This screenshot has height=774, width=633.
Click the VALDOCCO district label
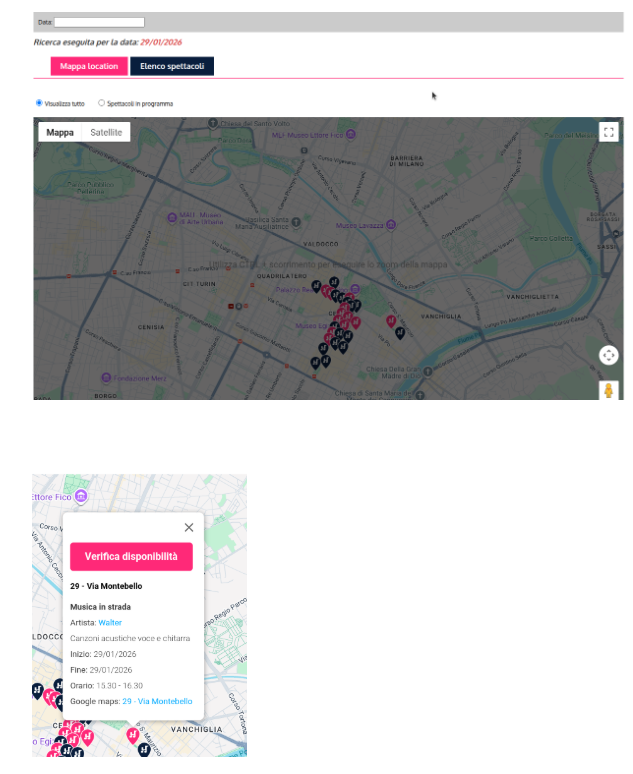pos(320,244)
